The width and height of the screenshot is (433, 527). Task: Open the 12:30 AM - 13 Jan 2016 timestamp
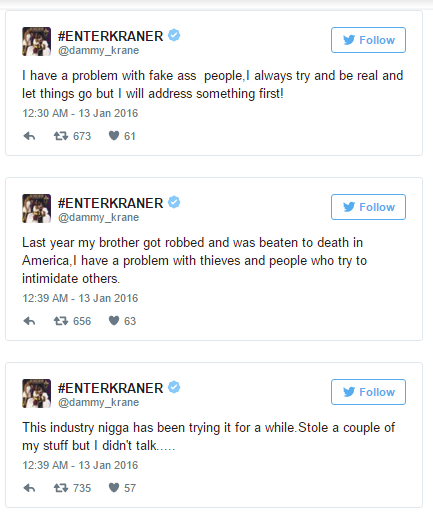coord(80,113)
